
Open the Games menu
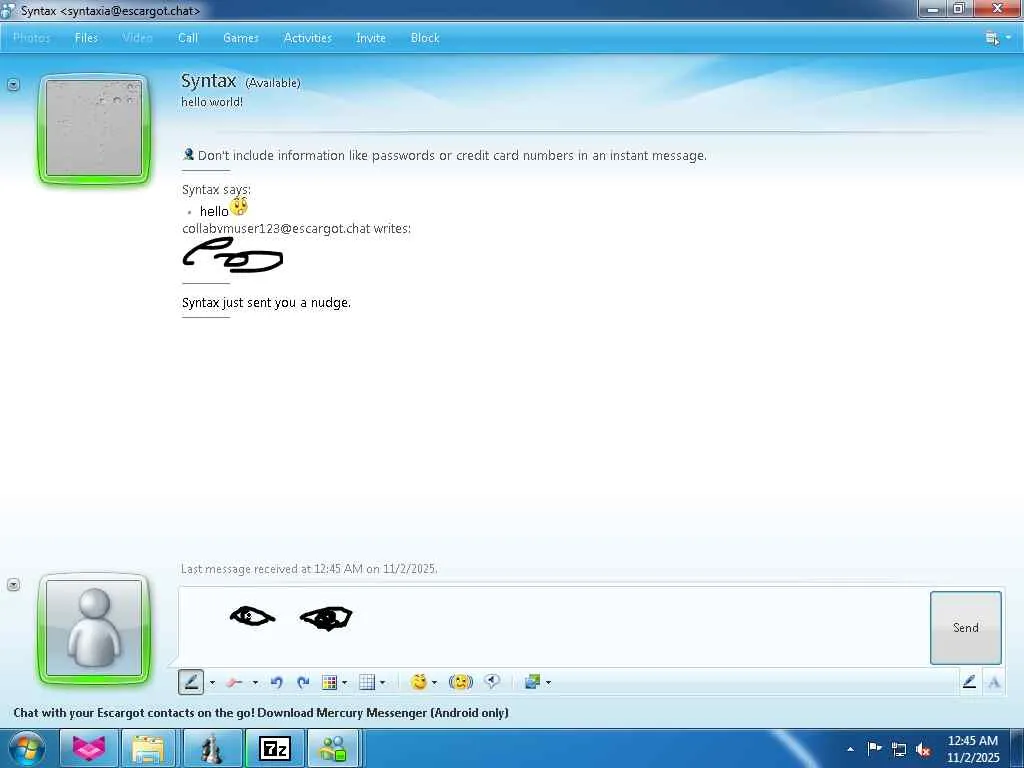point(241,38)
